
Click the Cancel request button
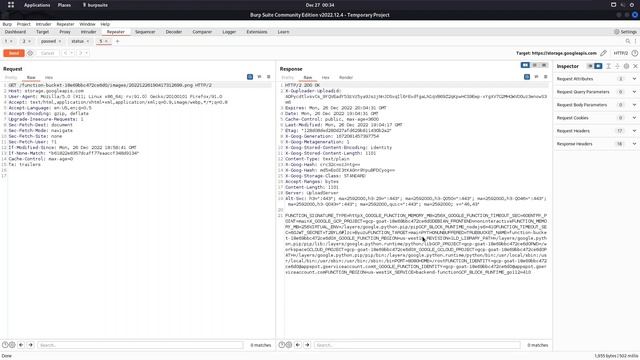[x=47, y=53]
